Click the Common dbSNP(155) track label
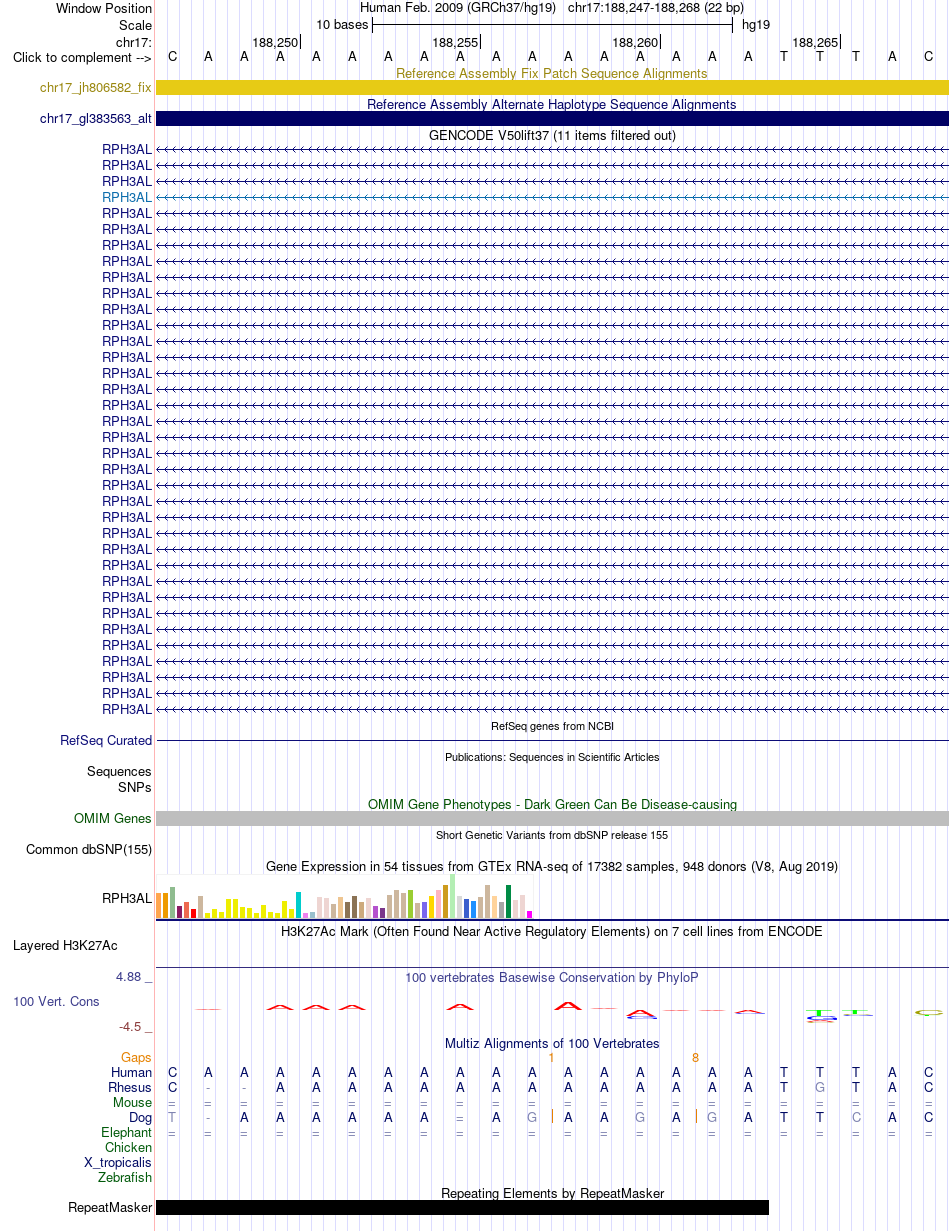 [89, 850]
